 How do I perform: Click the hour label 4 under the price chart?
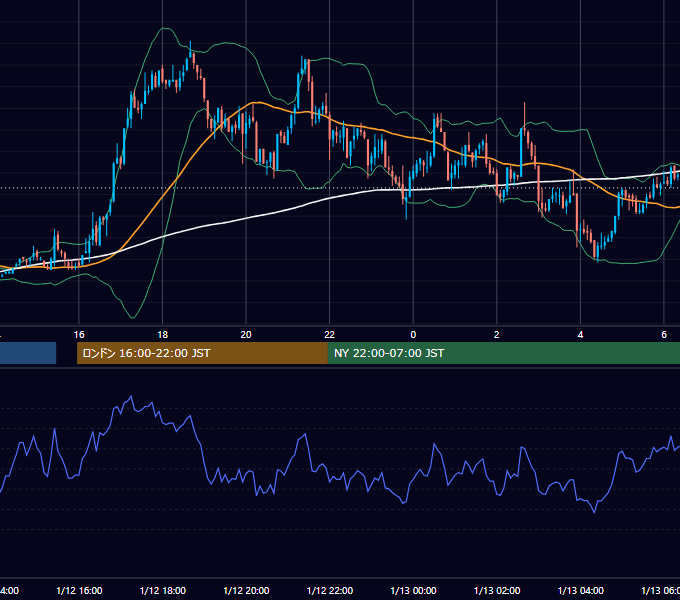click(580, 335)
